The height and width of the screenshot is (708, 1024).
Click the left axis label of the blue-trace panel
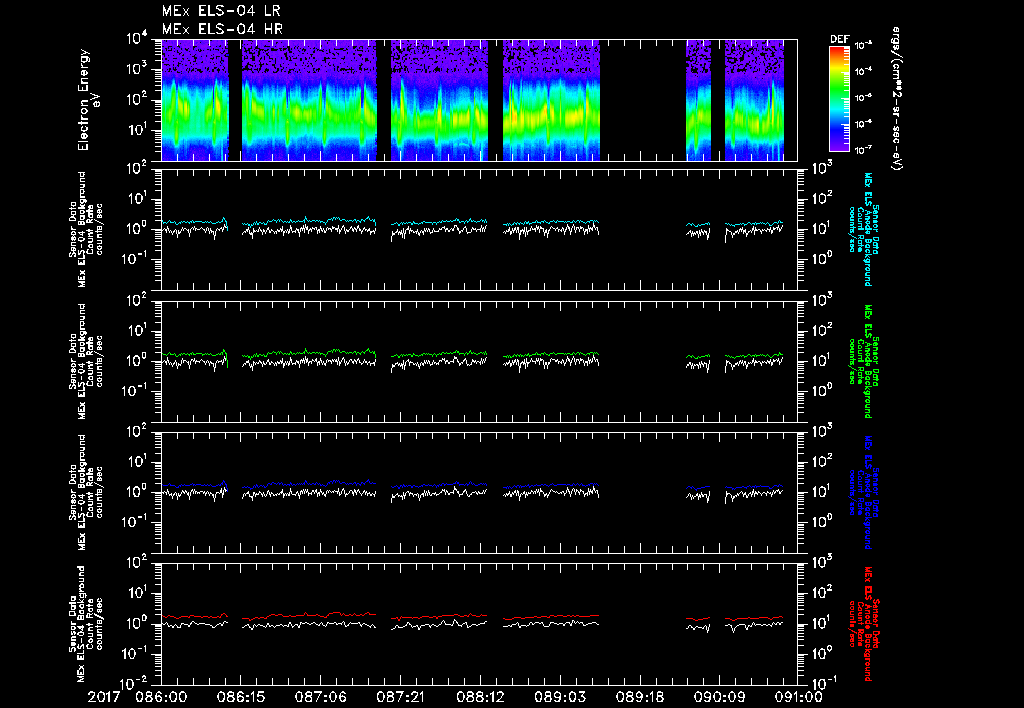point(86,492)
